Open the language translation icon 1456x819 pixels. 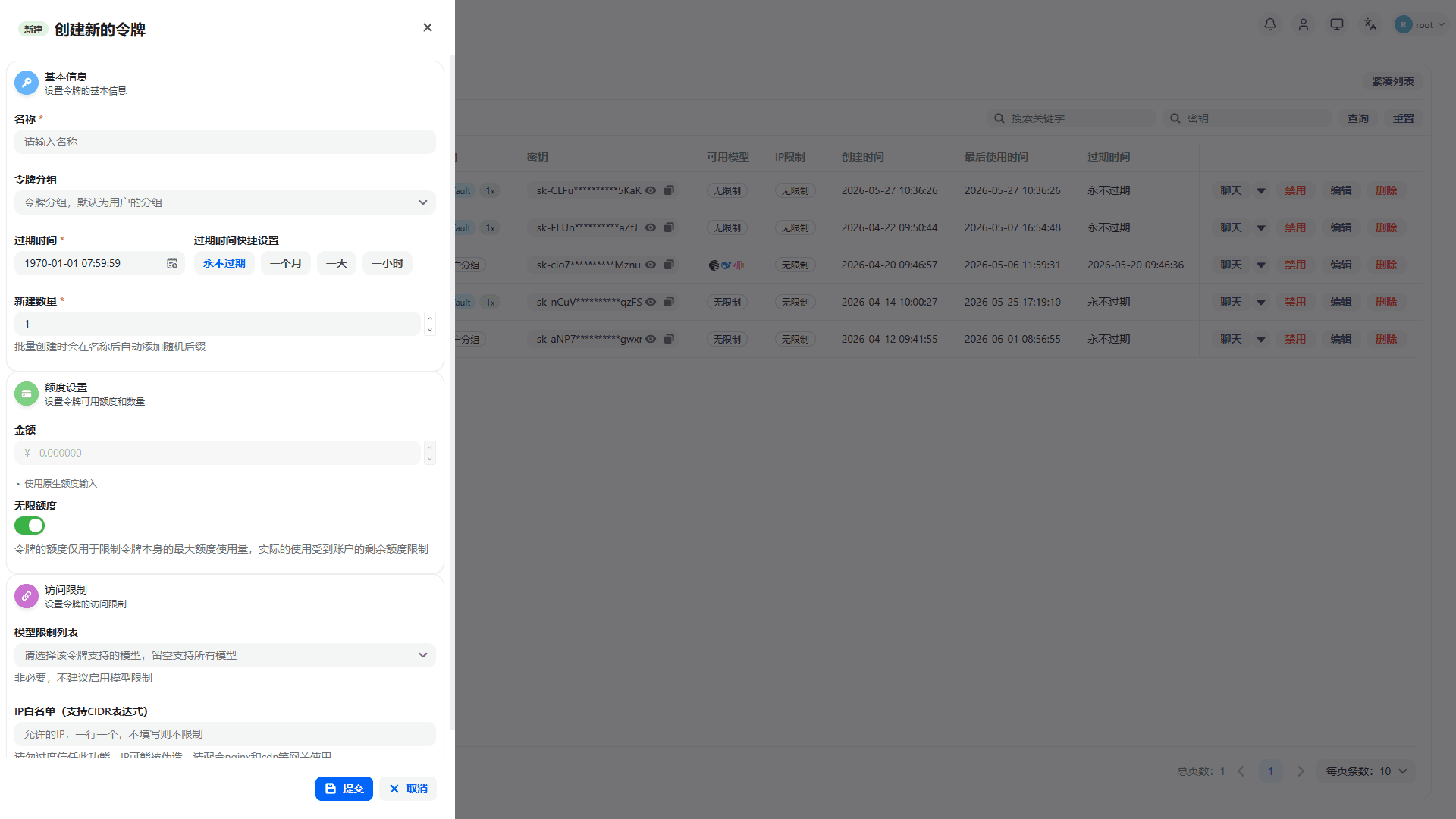1370,24
